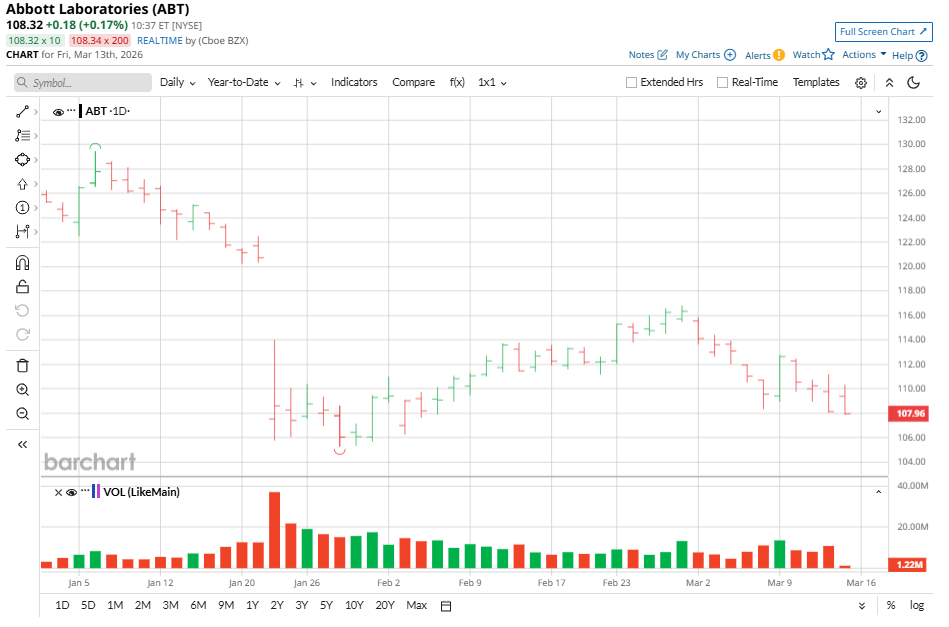The image size is (949, 627).
Task: Switch to dark mode moon icon
Action: [x=914, y=83]
